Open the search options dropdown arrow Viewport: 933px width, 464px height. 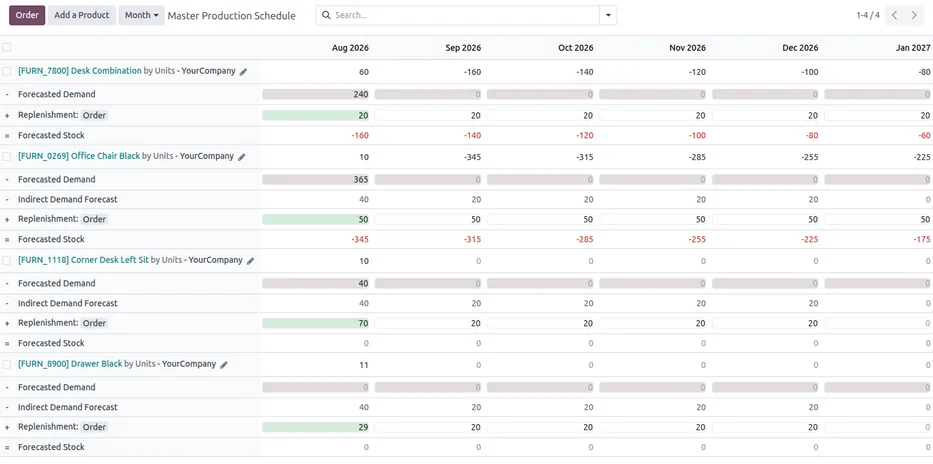[608, 15]
